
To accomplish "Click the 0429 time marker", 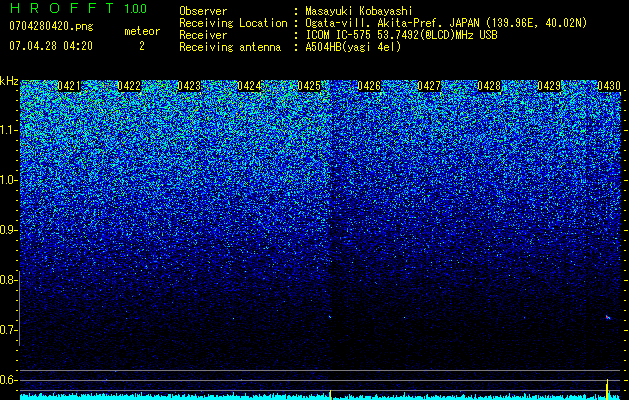I will (549, 86).
